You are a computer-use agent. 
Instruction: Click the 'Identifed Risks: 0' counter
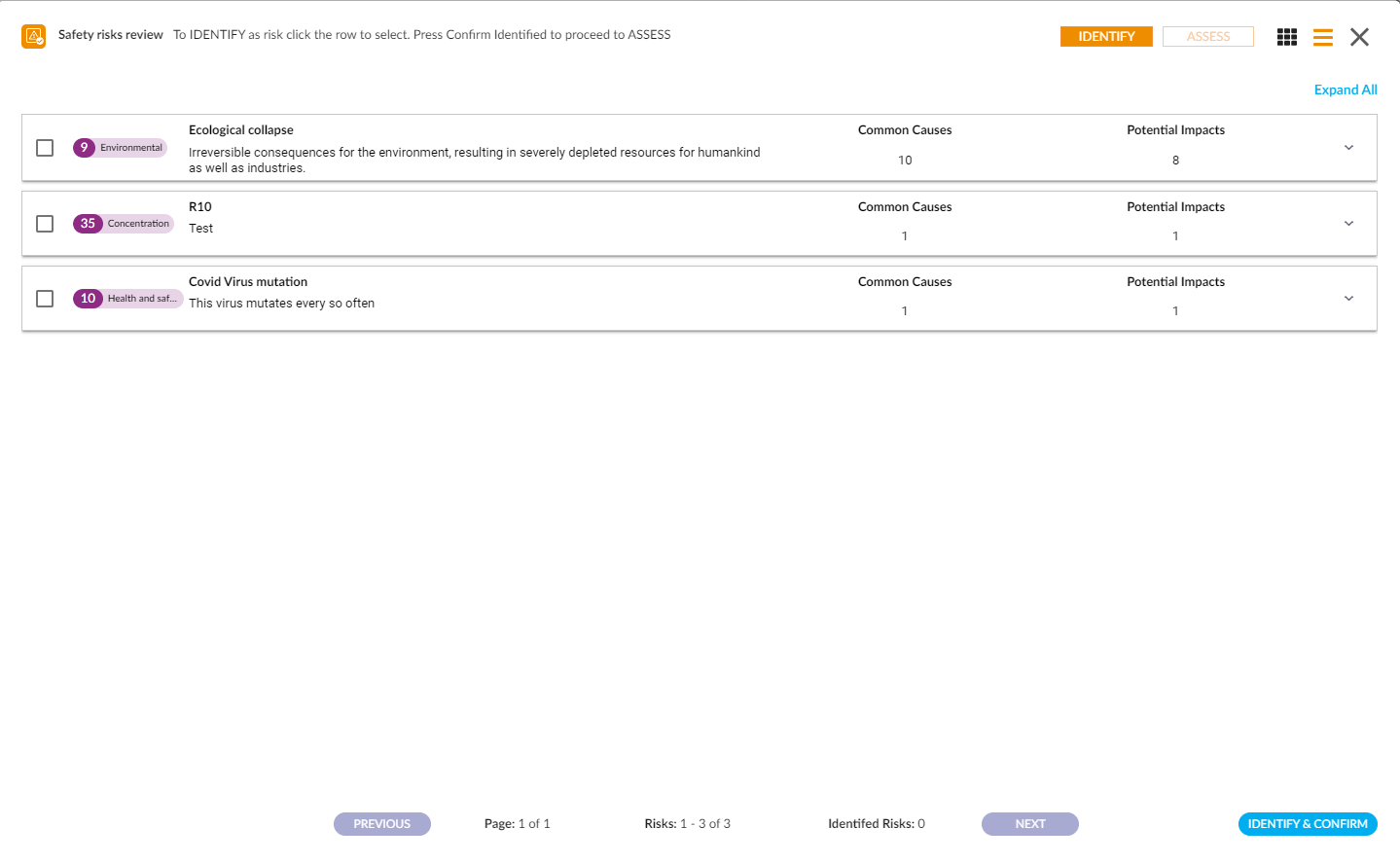877,824
